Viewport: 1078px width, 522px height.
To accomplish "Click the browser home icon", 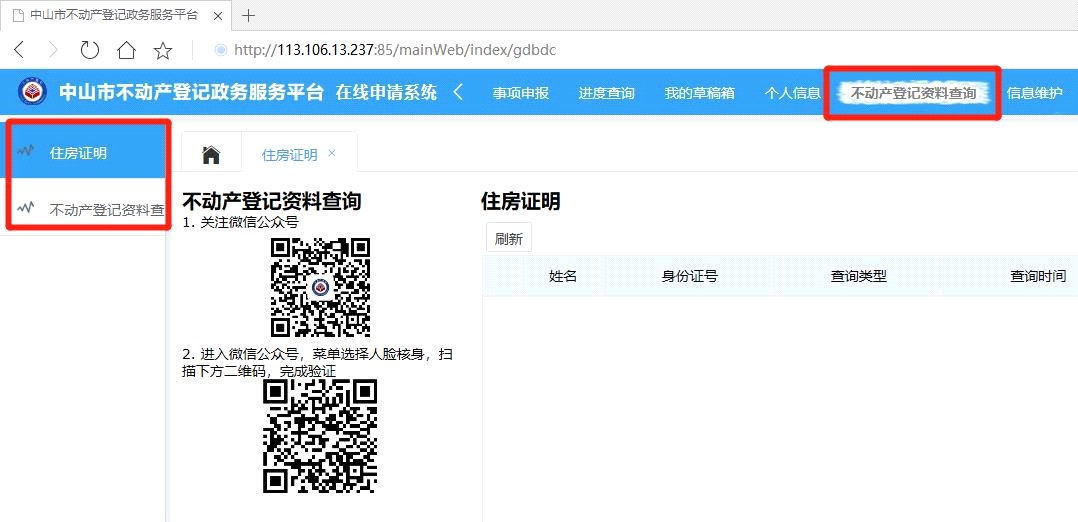I will 126,50.
